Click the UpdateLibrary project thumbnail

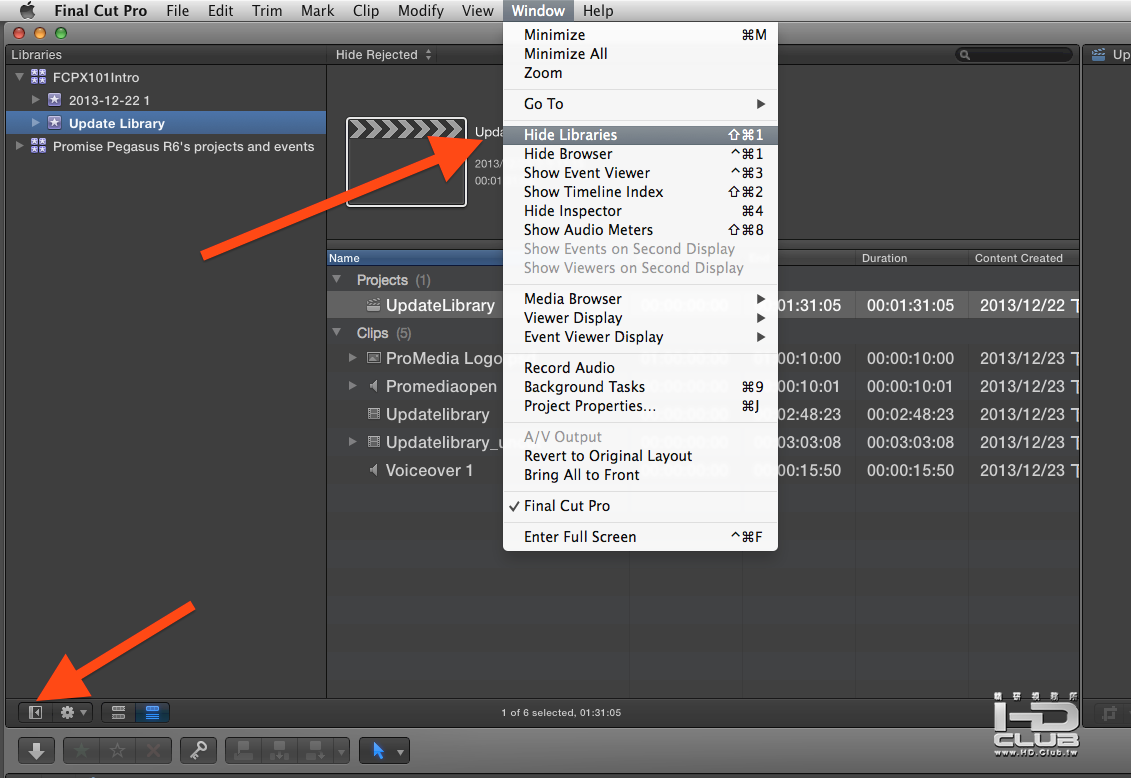[406, 162]
